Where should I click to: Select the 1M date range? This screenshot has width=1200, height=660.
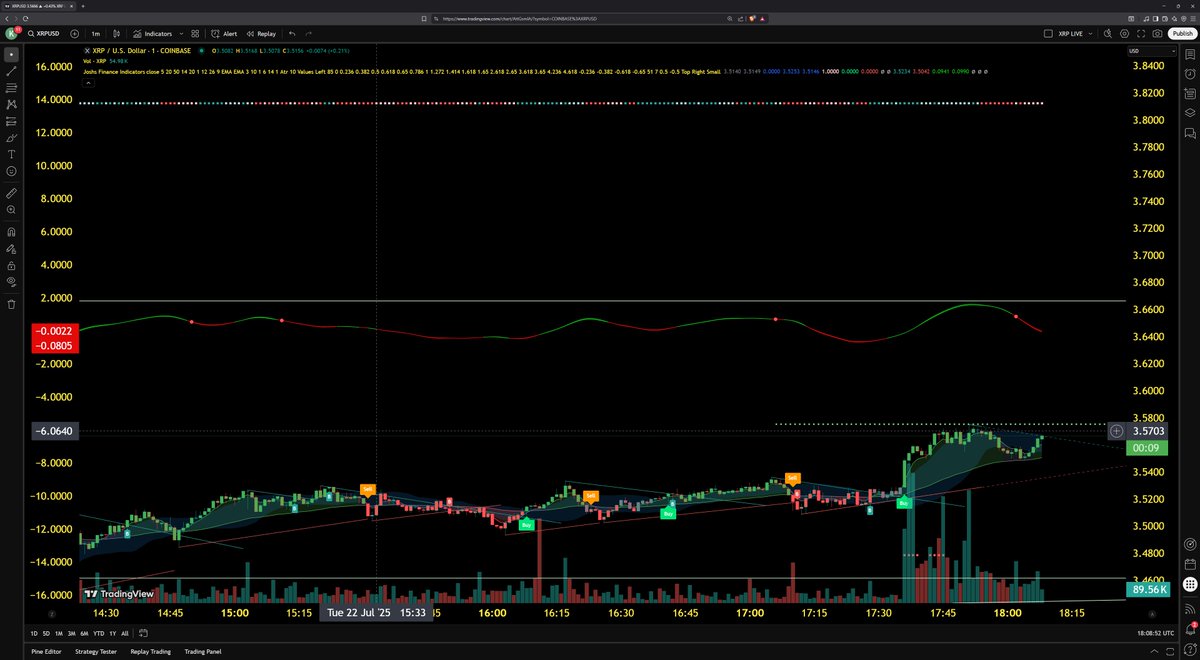click(59, 633)
